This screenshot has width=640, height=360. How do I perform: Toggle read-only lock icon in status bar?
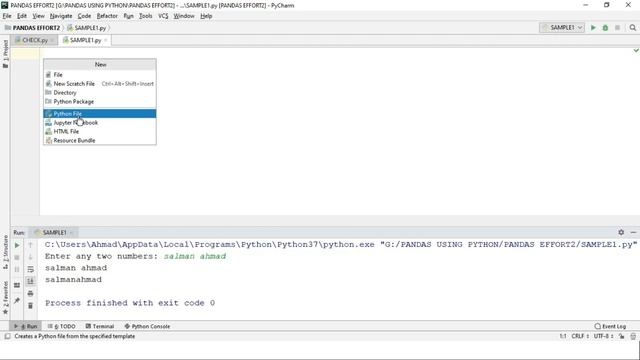pos(621,336)
